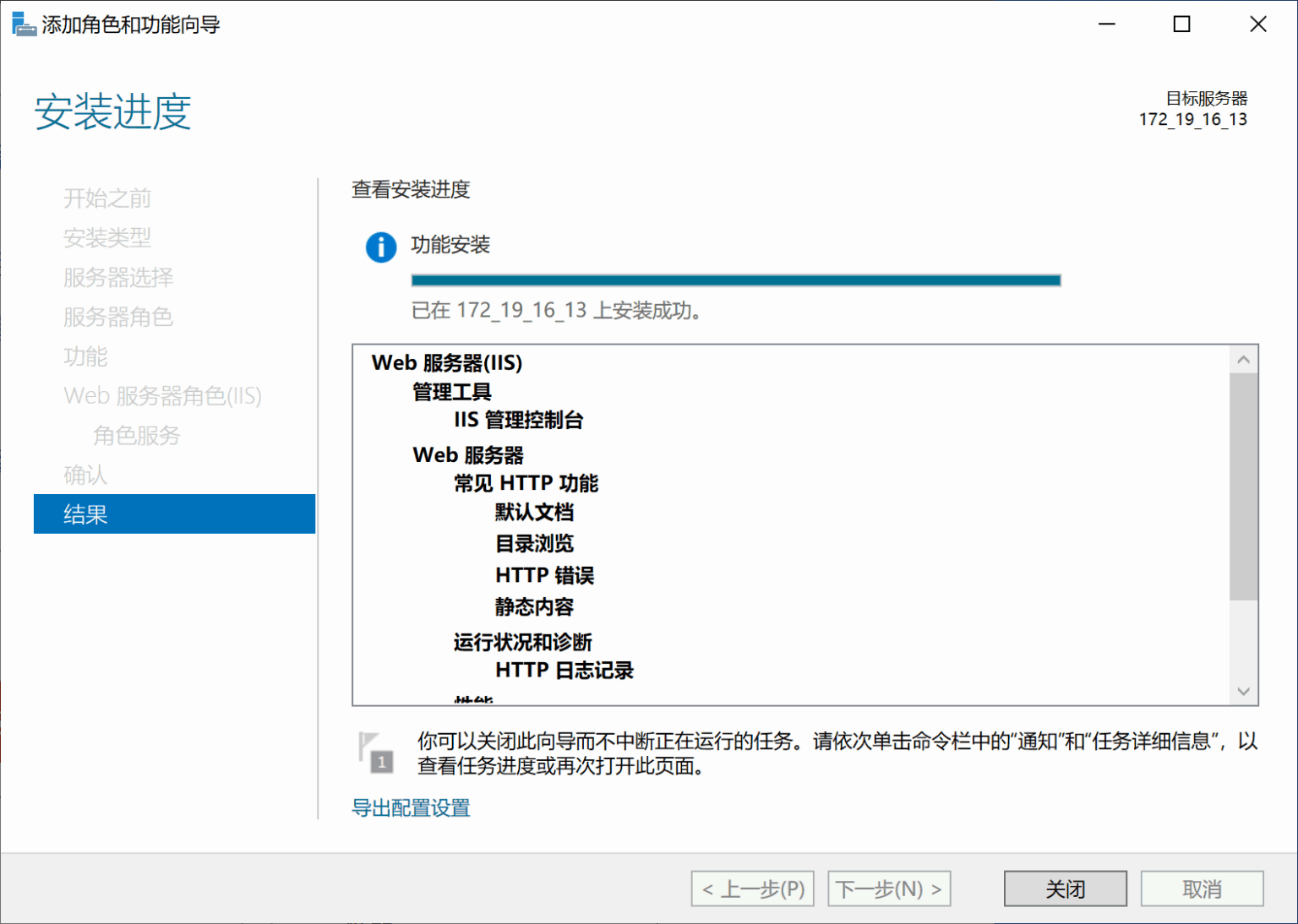Screen dimensions: 1298x924
Task: Open the 服务器选择 wizard step
Action: click(x=118, y=277)
